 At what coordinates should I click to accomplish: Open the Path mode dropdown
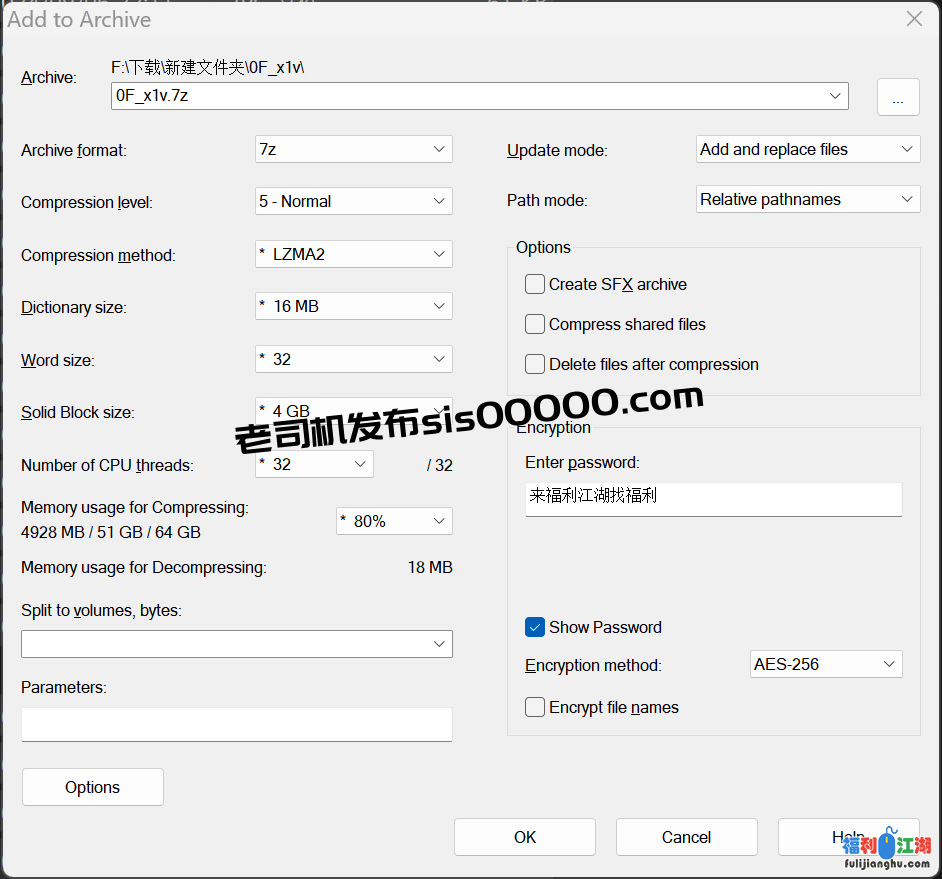807,199
